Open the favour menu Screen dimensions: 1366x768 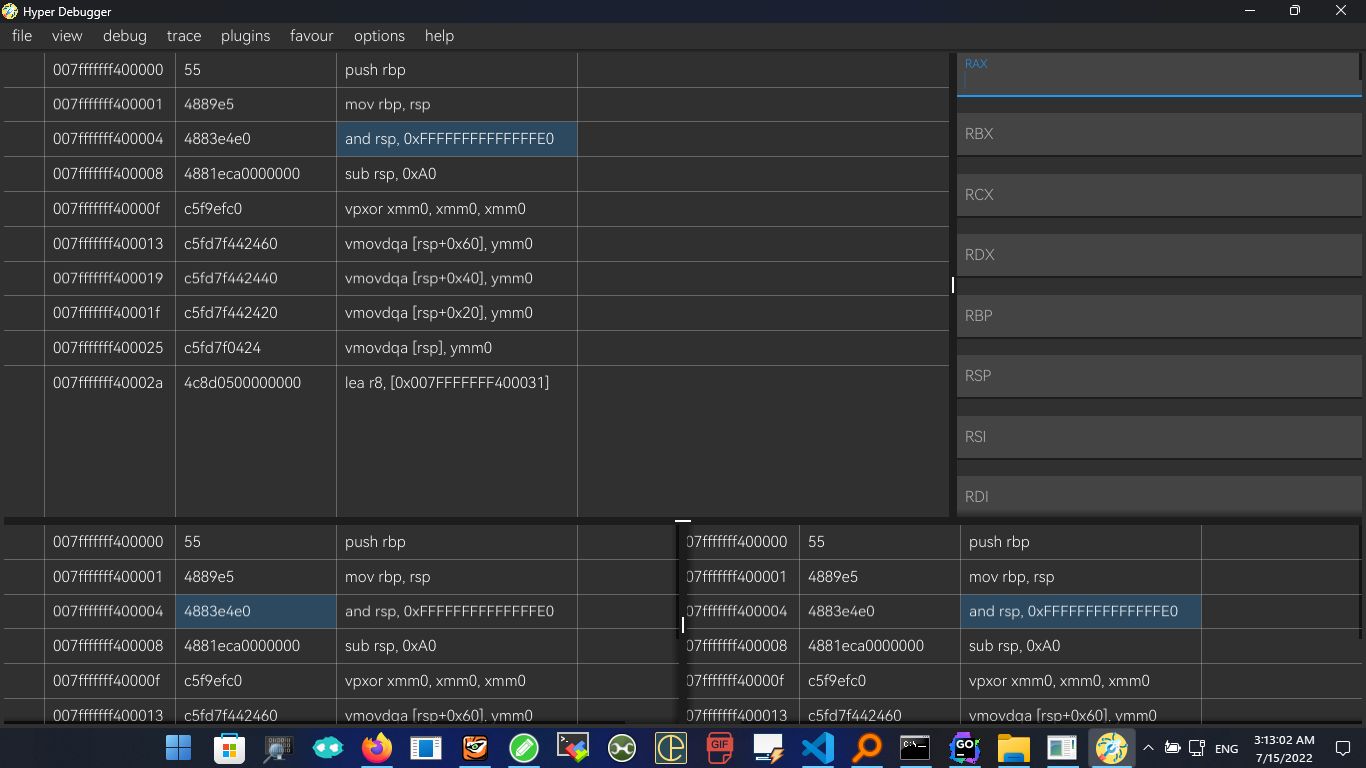311,36
